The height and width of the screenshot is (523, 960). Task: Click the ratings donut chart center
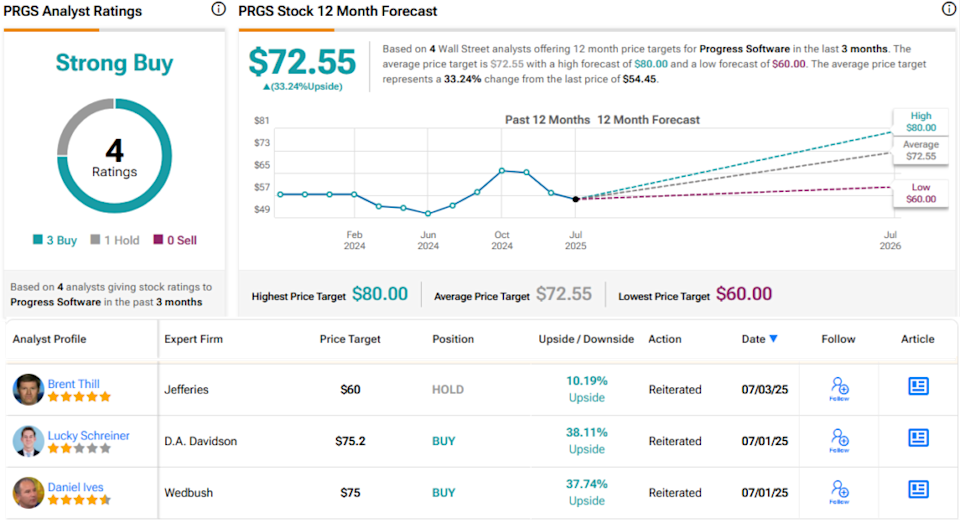point(114,157)
